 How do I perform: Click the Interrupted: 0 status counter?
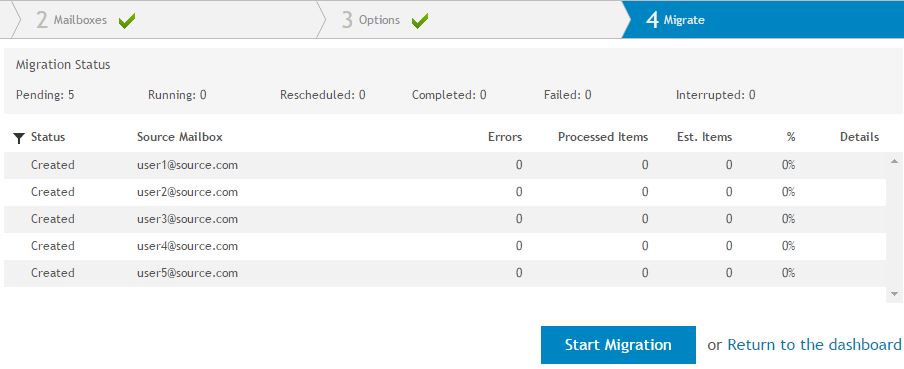click(715, 95)
